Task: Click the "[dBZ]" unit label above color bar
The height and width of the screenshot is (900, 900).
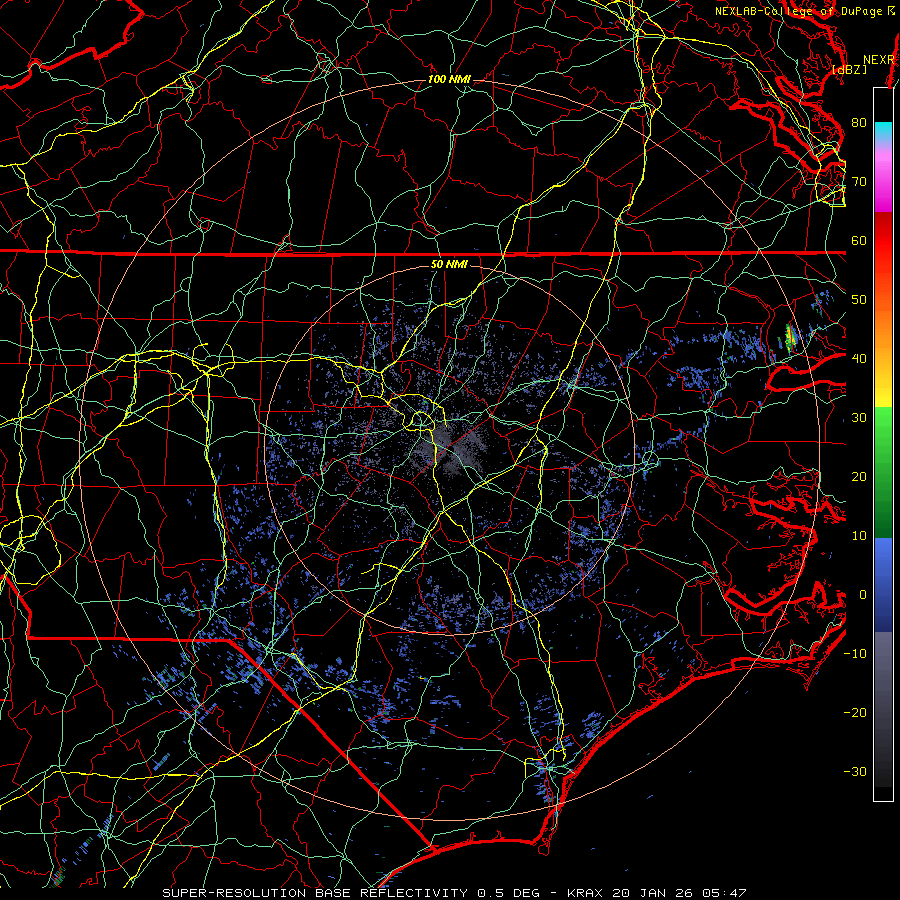Action: pyautogui.click(x=849, y=70)
